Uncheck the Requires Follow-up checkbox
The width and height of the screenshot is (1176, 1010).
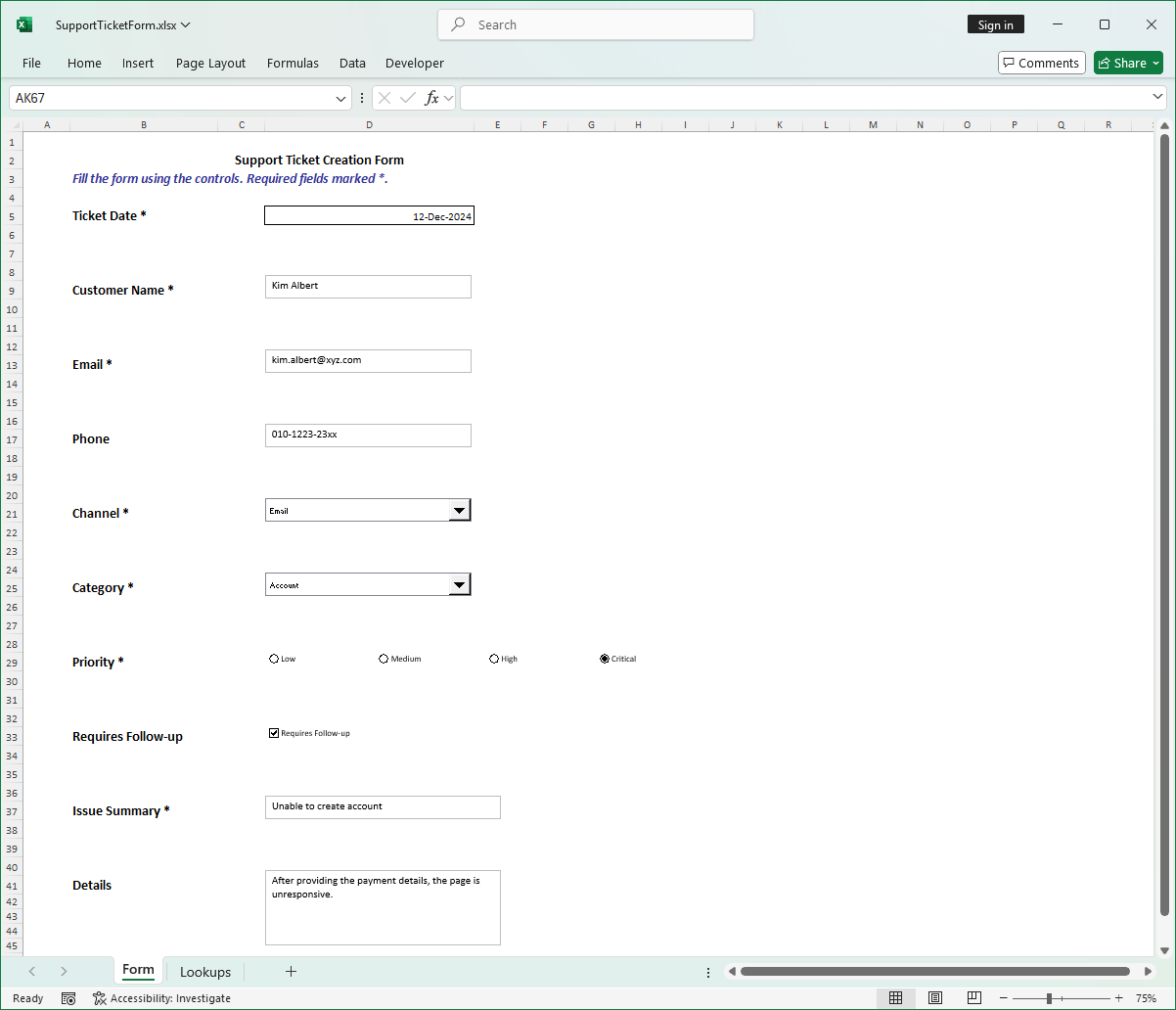[x=274, y=732]
